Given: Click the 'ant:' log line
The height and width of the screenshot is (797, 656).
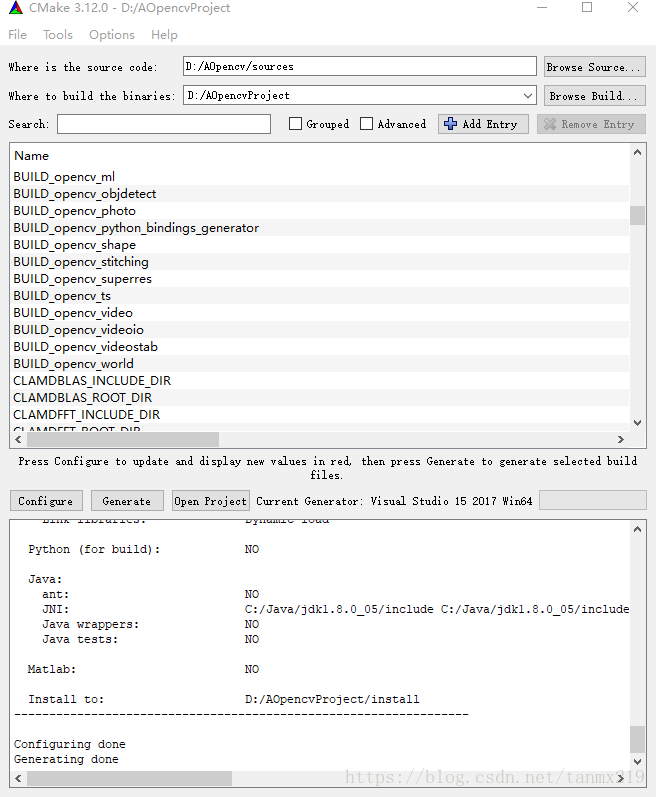Looking at the screenshot, I should point(55,594).
